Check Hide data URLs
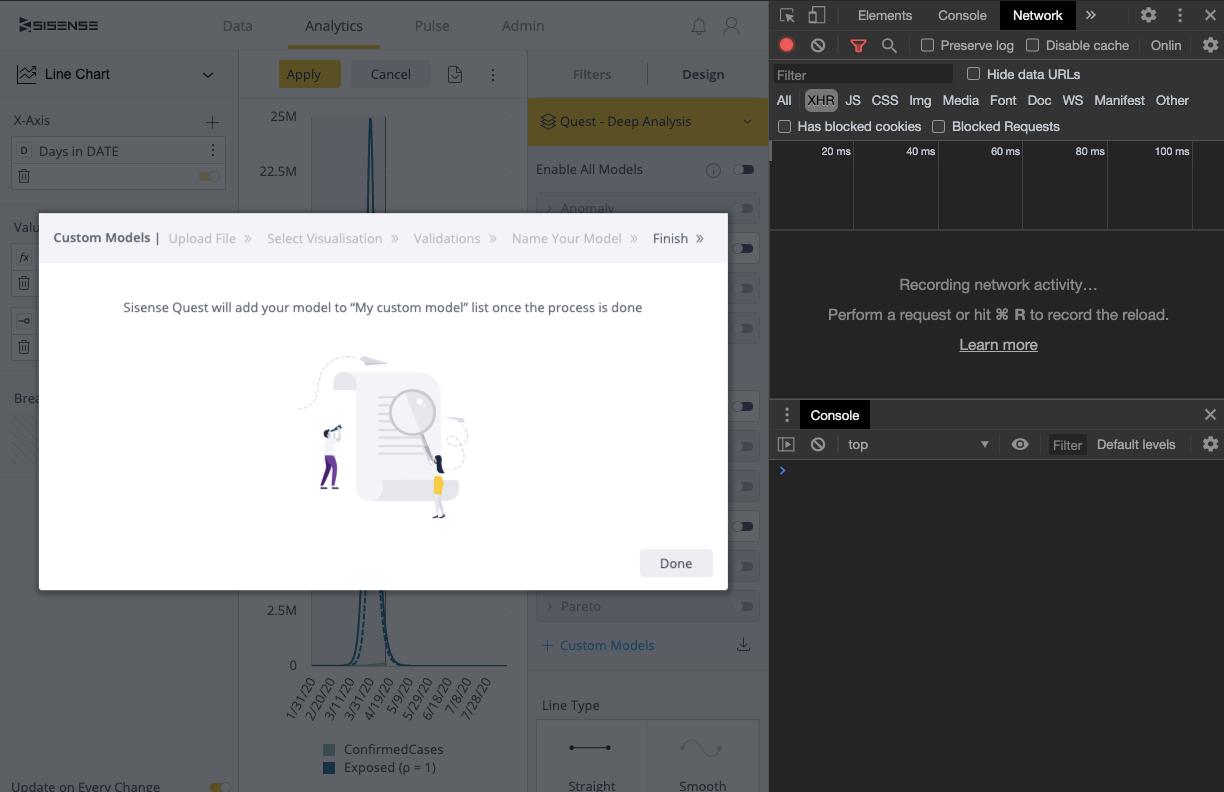1224x792 pixels. [x=974, y=74]
